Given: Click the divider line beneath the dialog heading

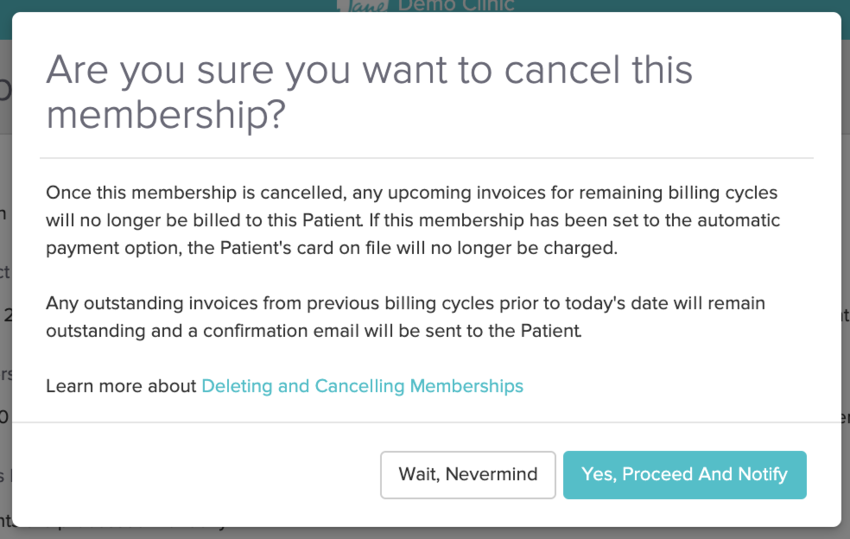Looking at the screenshot, I should coord(427,158).
